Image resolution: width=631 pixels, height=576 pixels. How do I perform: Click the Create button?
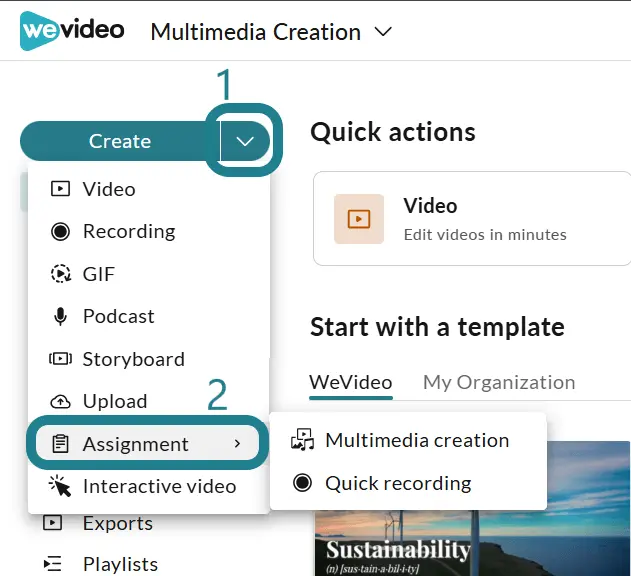point(120,141)
